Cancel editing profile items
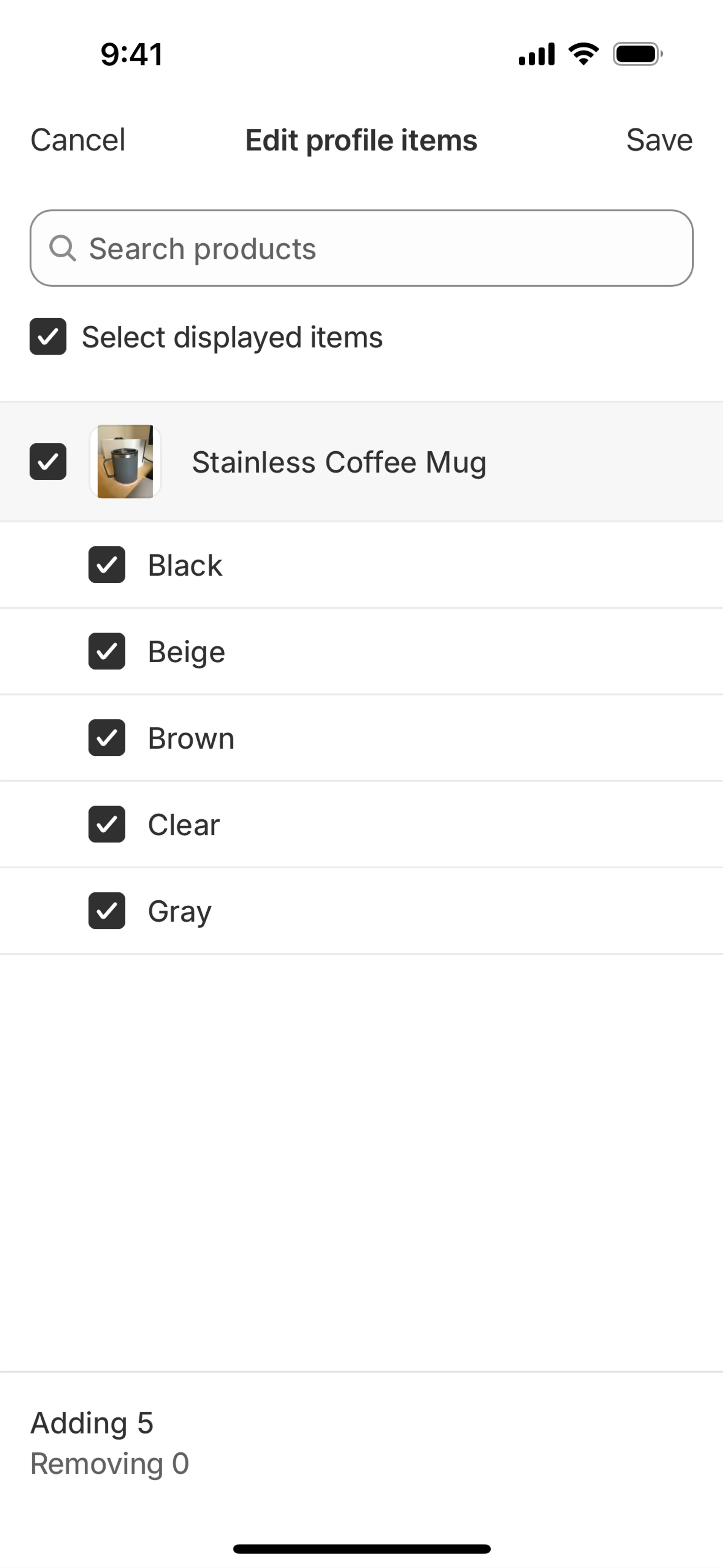The width and height of the screenshot is (723, 1568). click(78, 140)
